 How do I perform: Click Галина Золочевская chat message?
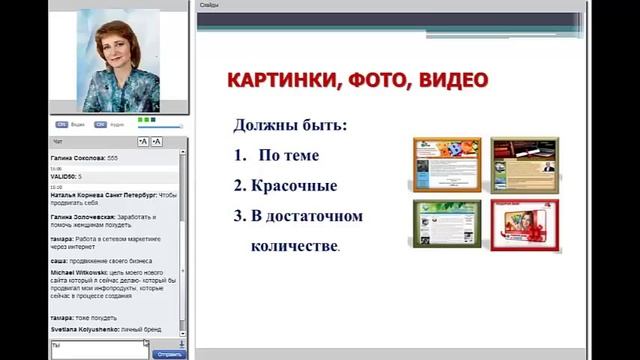[x=103, y=221]
